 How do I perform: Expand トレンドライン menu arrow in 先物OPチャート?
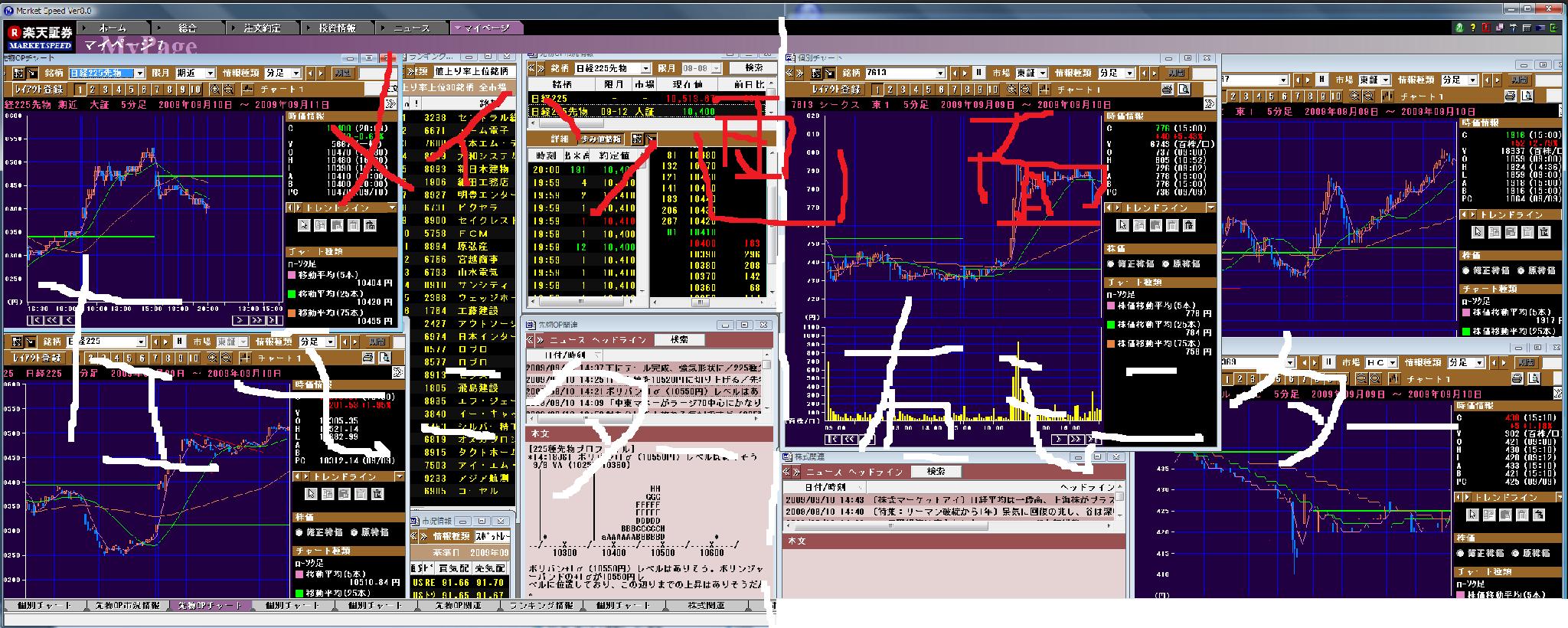pyautogui.click(x=393, y=208)
